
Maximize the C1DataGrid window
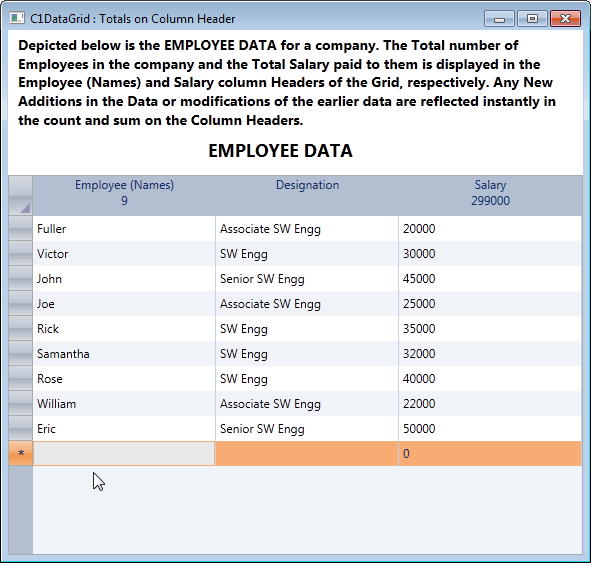click(x=532, y=19)
